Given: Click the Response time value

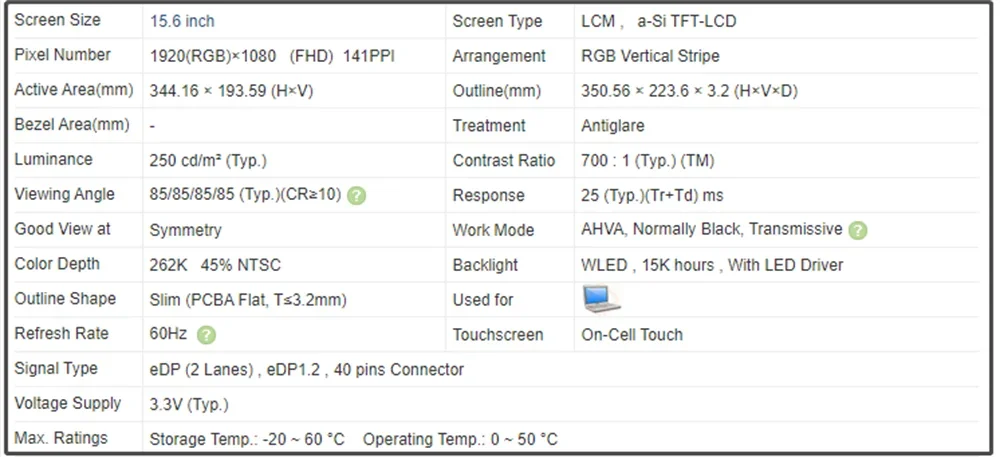Looking at the screenshot, I should click(x=652, y=195).
